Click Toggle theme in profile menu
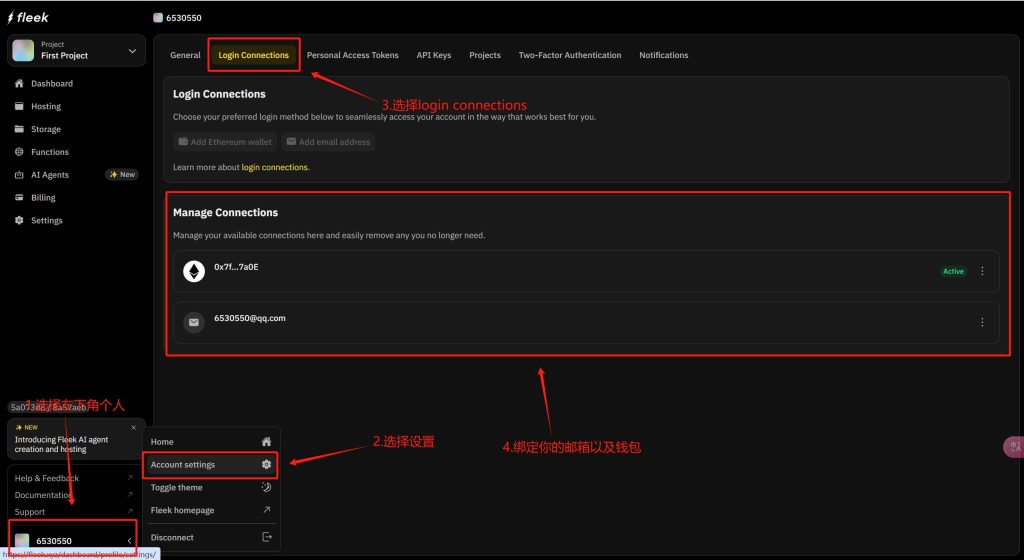This screenshot has width=1024, height=560. (x=211, y=488)
